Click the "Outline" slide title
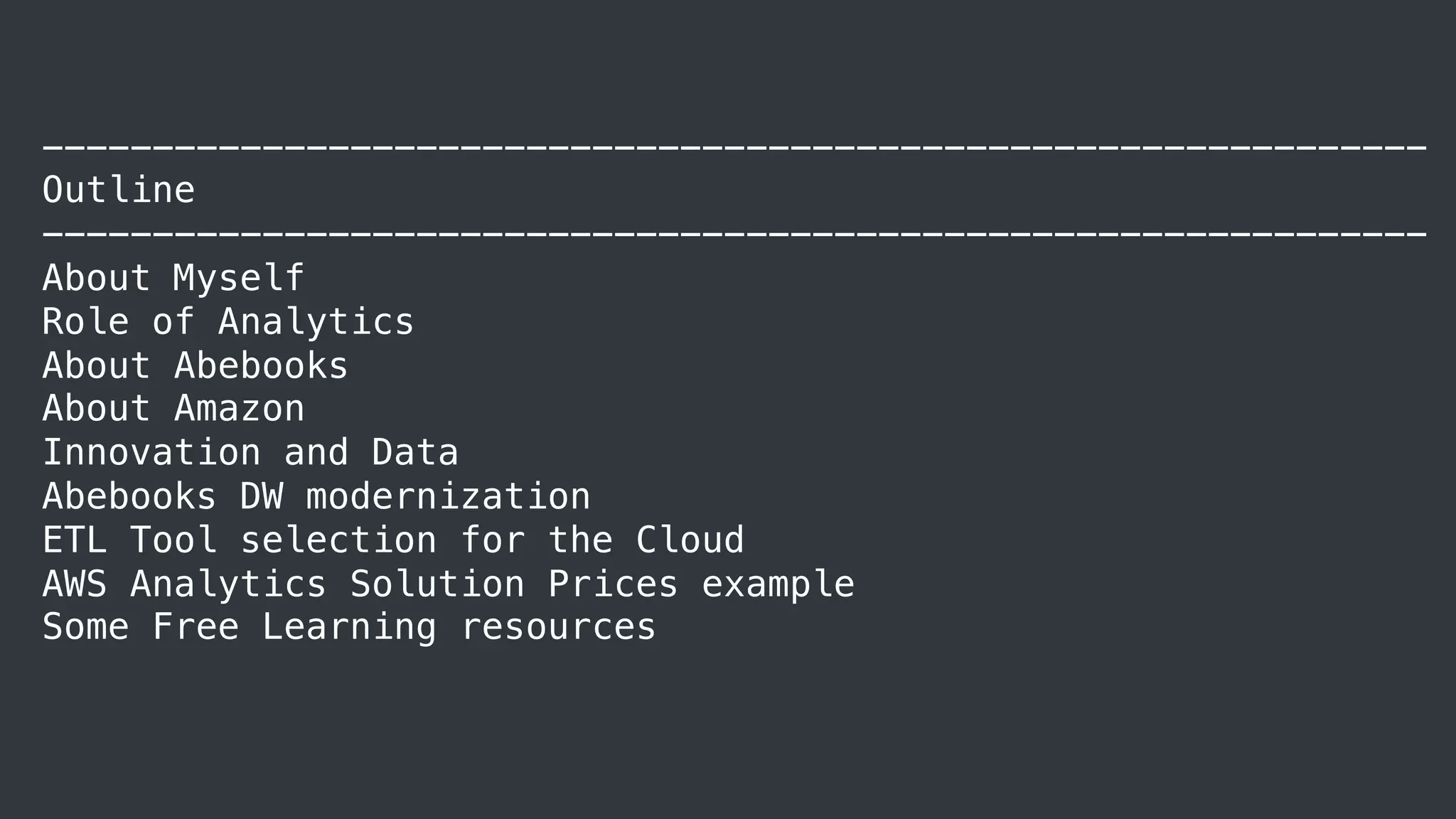Image resolution: width=1456 pixels, height=819 pixels. click(119, 191)
